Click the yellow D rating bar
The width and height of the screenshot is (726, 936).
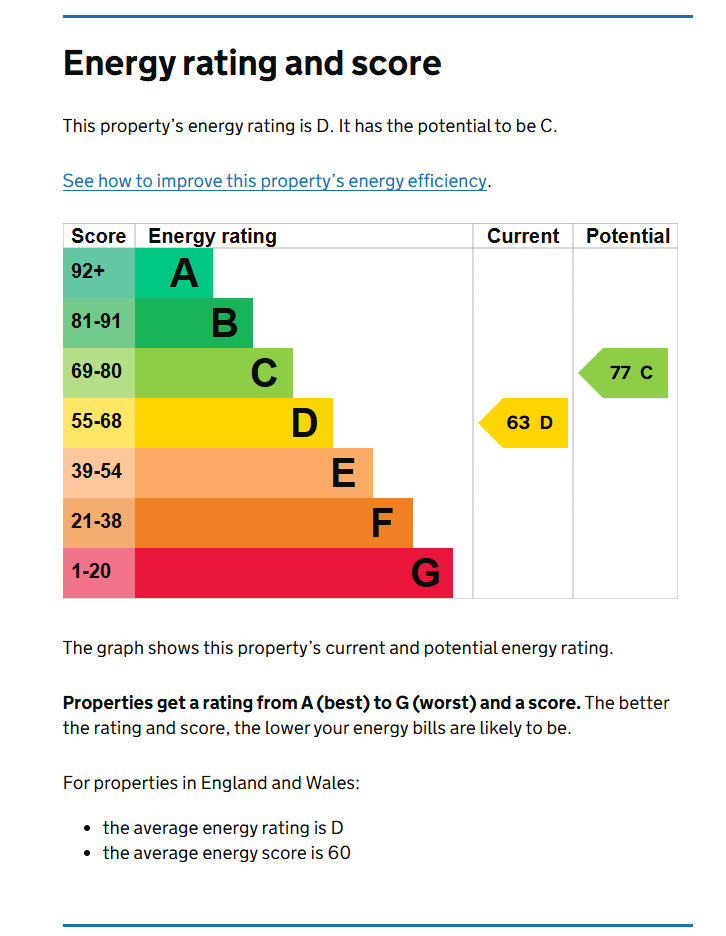click(x=234, y=423)
